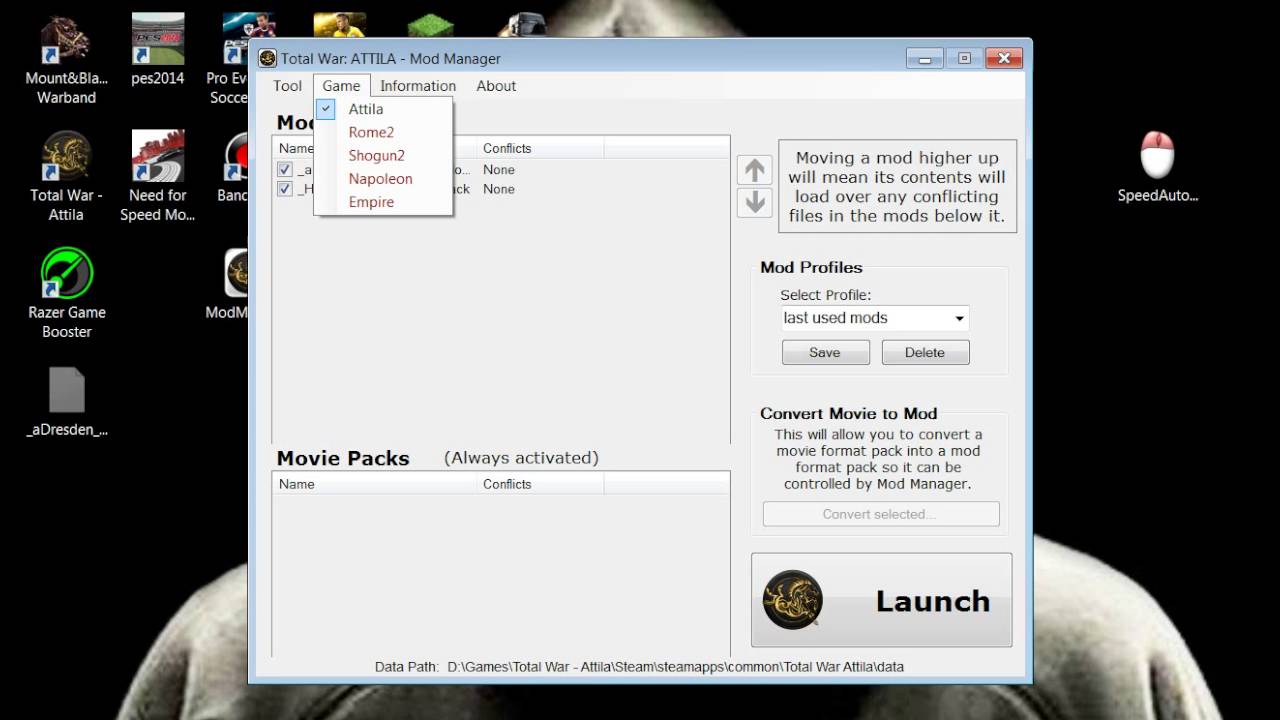Click the Name column header in Mods list
The height and width of the screenshot is (720, 1280).
click(294, 148)
